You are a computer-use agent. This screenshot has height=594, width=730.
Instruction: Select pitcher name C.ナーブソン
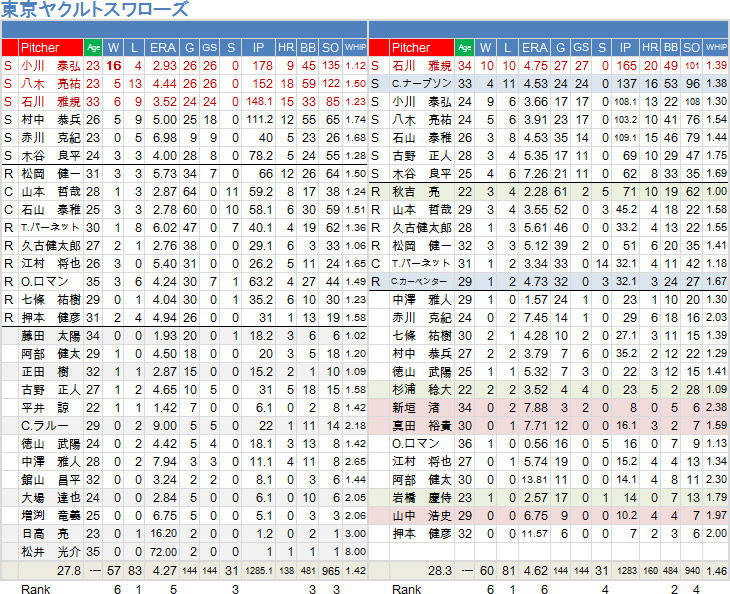[x=422, y=84]
